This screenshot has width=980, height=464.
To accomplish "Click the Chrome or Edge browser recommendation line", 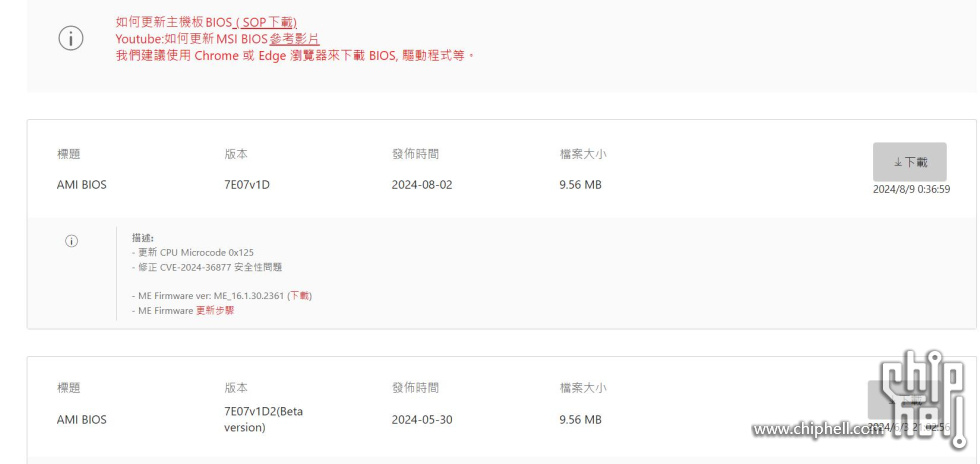I will 296,56.
